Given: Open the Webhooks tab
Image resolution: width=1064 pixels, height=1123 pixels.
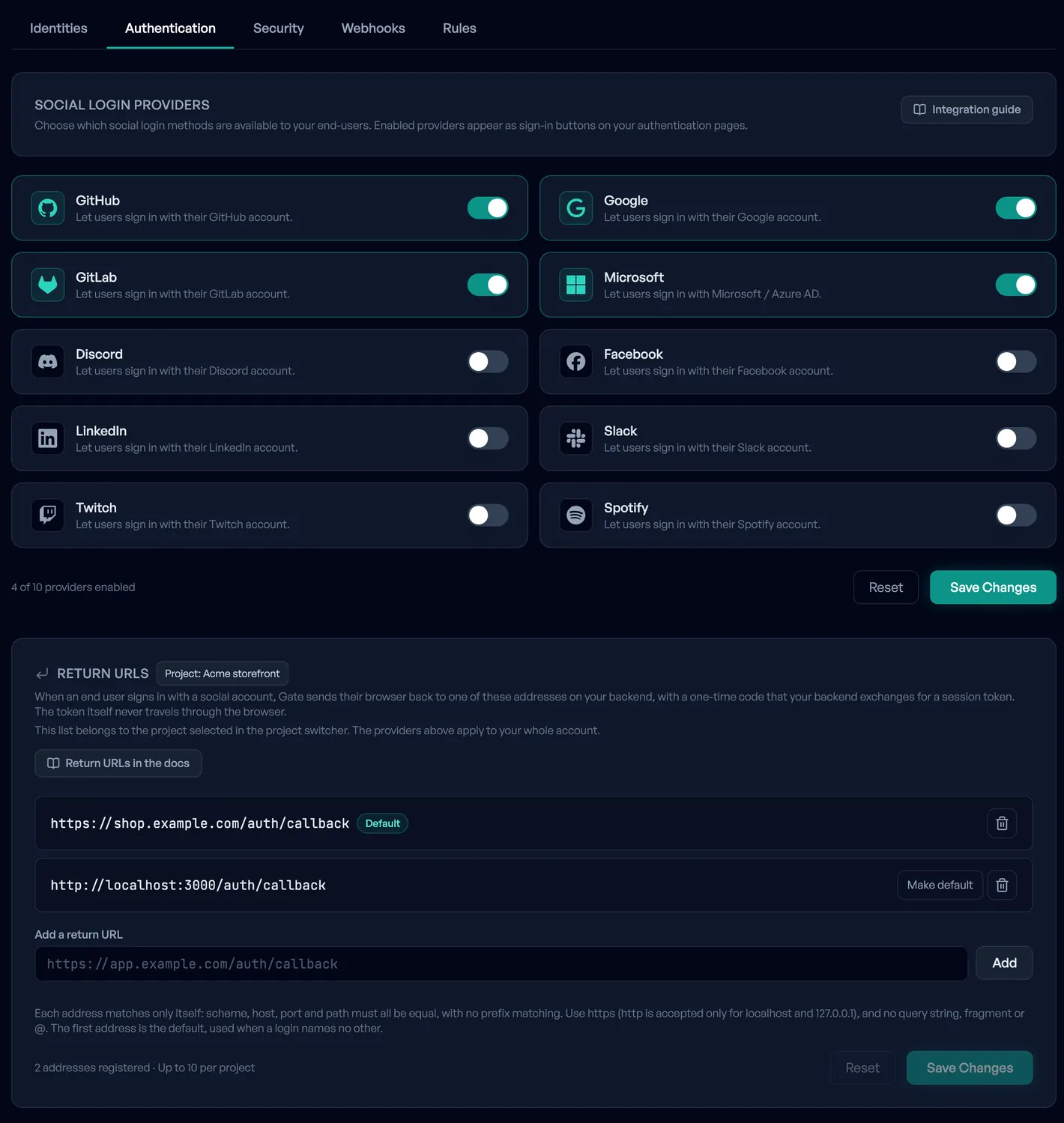Looking at the screenshot, I should 373,28.
